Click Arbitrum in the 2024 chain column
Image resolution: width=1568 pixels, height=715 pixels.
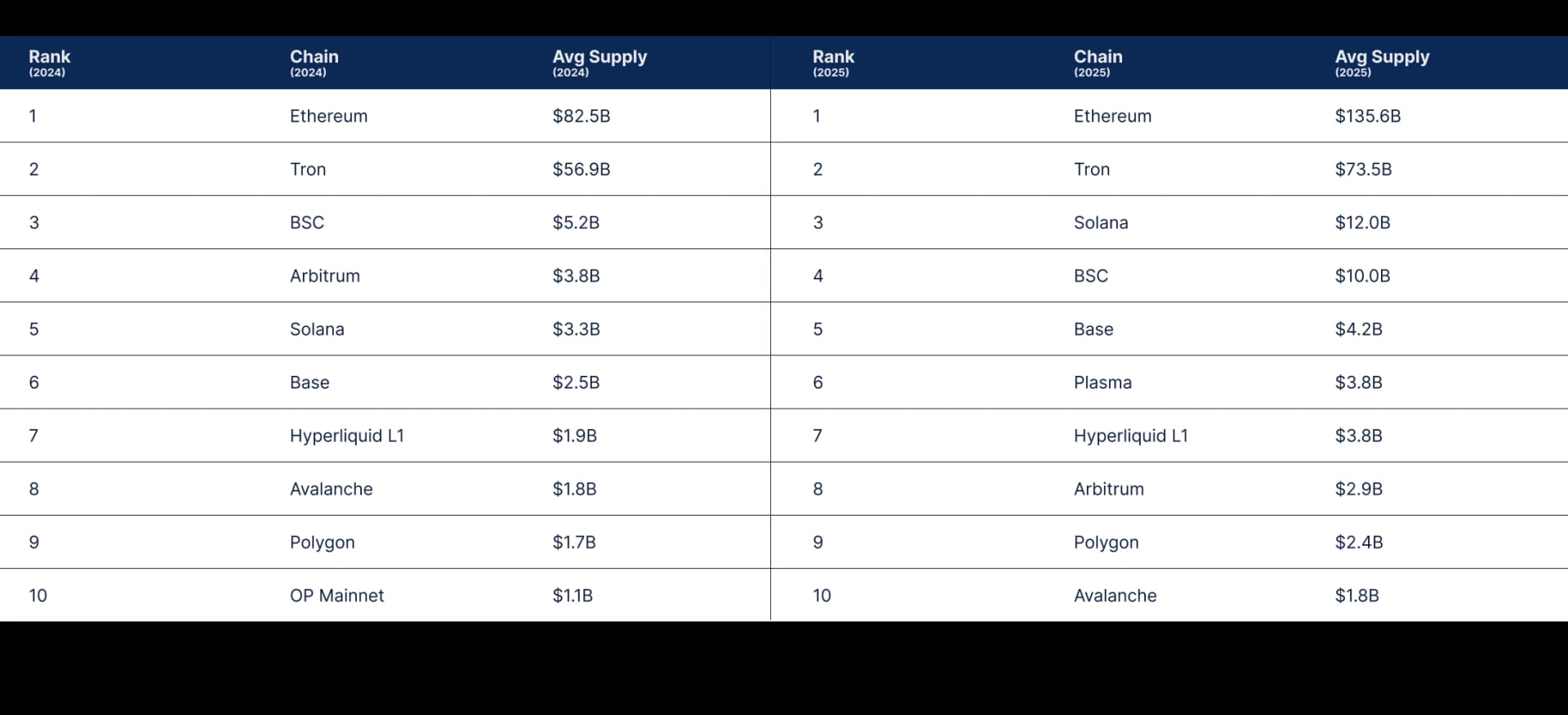pyautogui.click(x=324, y=275)
